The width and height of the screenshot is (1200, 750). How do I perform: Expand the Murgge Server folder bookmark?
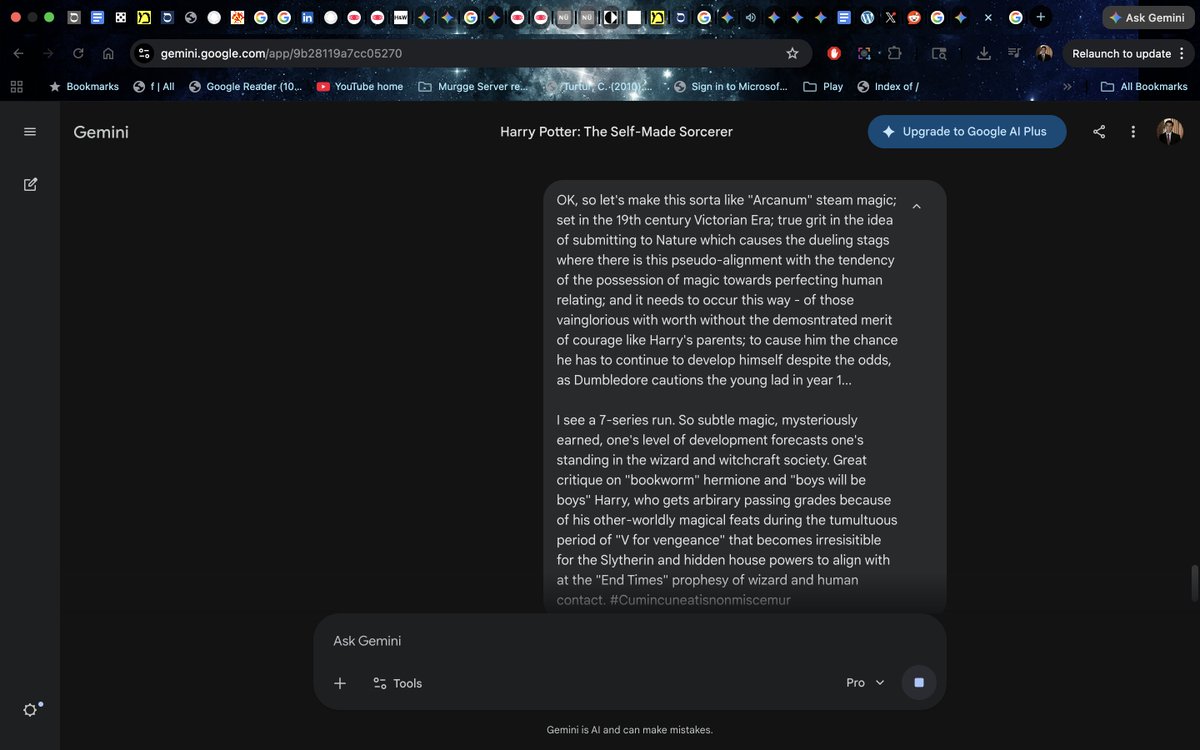(x=473, y=86)
